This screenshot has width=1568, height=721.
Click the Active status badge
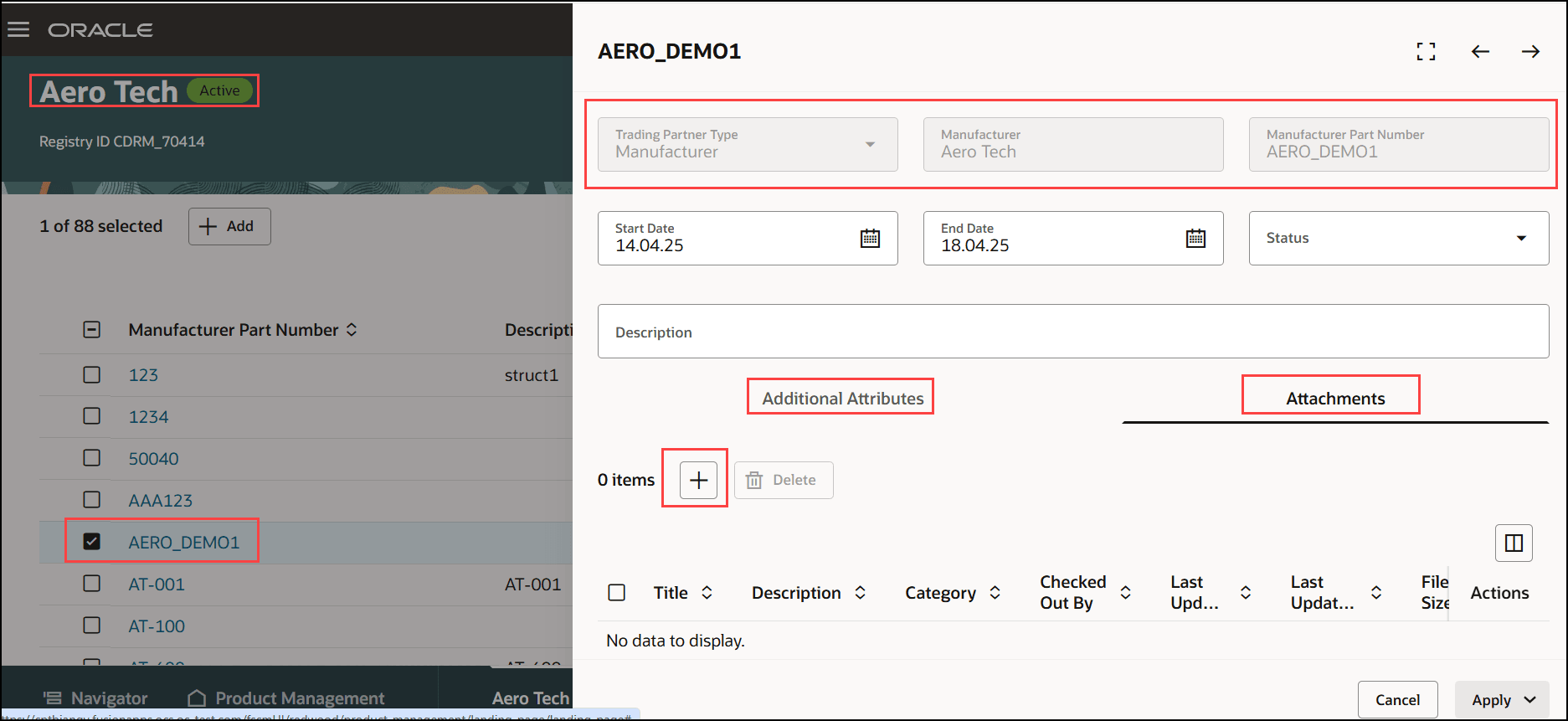pyautogui.click(x=219, y=90)
